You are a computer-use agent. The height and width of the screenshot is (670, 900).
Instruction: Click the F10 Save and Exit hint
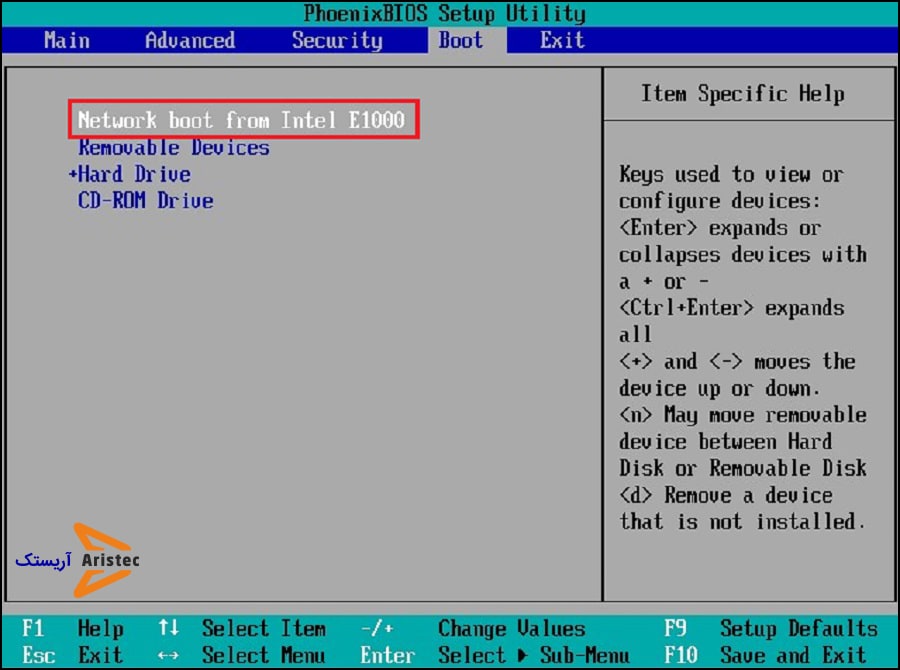click(x=770, y=656)
